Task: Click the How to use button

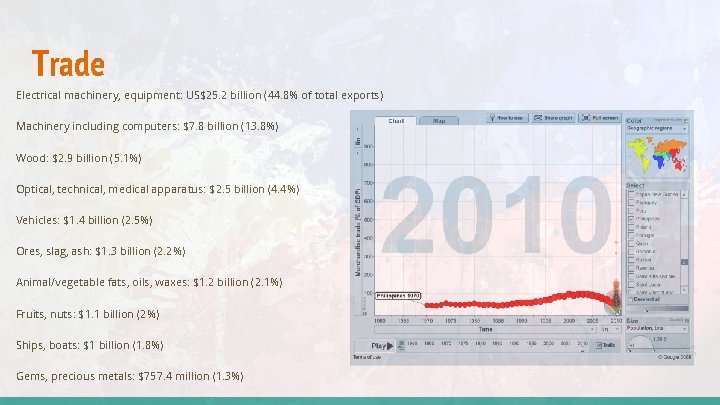Action: (x=507, y=118)
